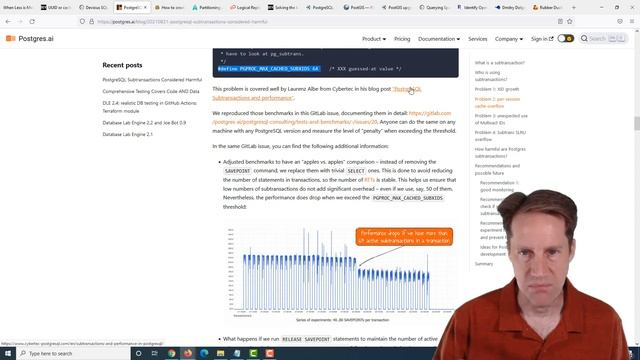Open the Windows Start menu

pos(7,353)
